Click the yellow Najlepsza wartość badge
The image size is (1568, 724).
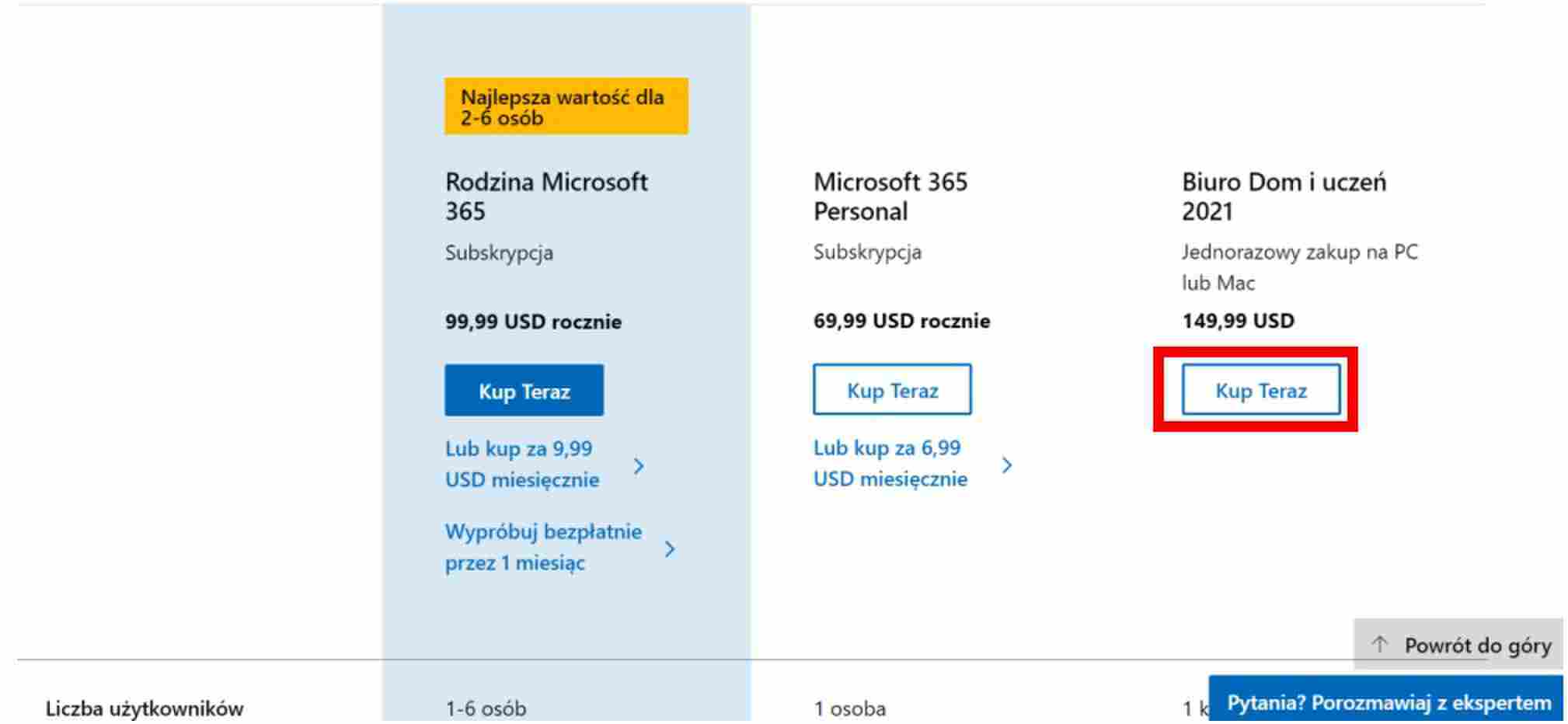click(566, 106)
